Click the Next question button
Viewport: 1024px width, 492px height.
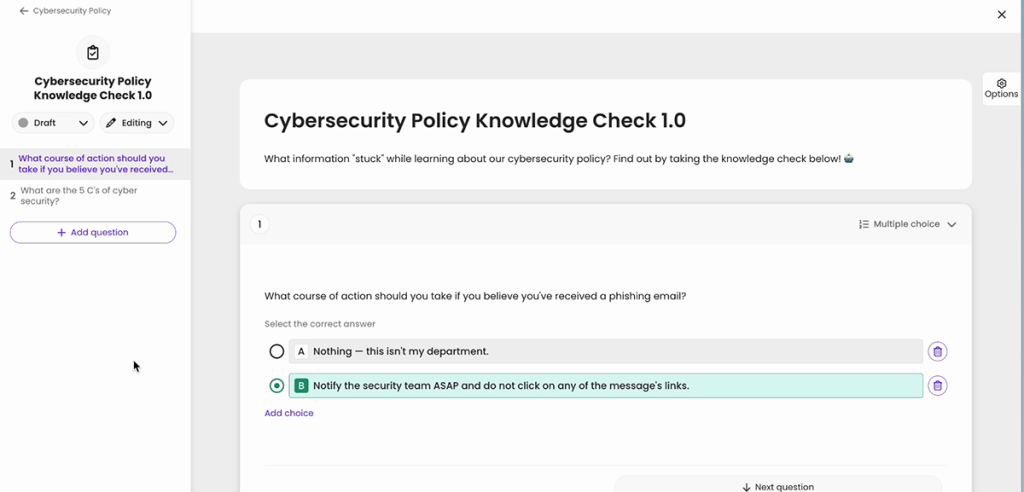click(x=778, y=486)
